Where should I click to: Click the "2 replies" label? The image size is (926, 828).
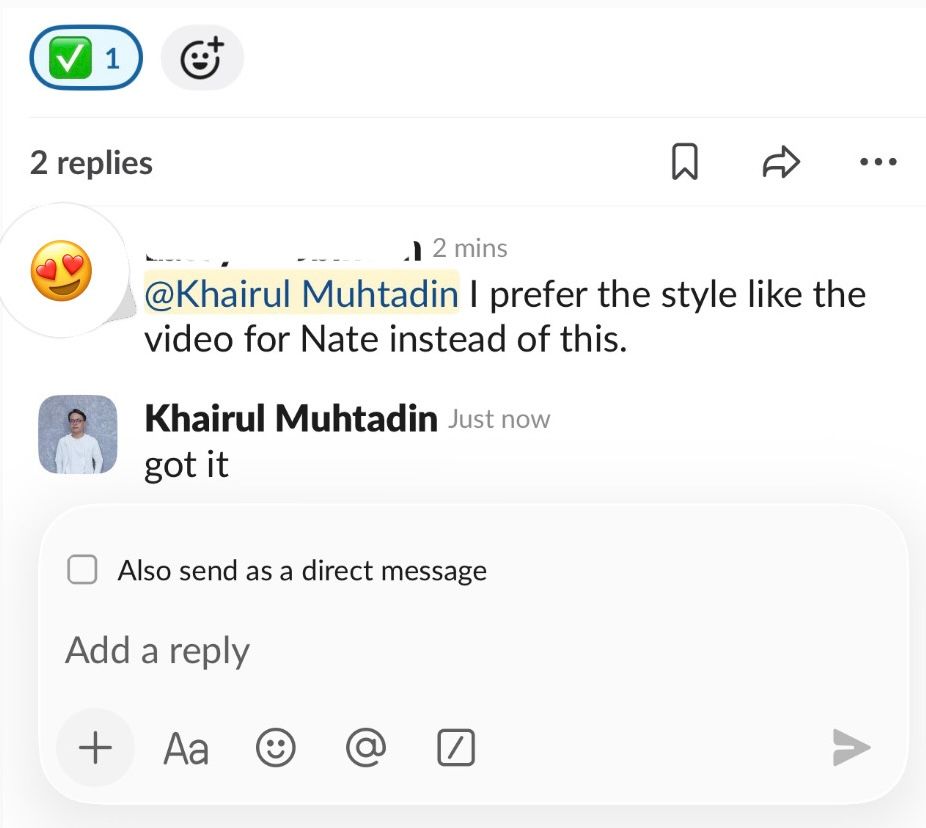tap(91, 163)
